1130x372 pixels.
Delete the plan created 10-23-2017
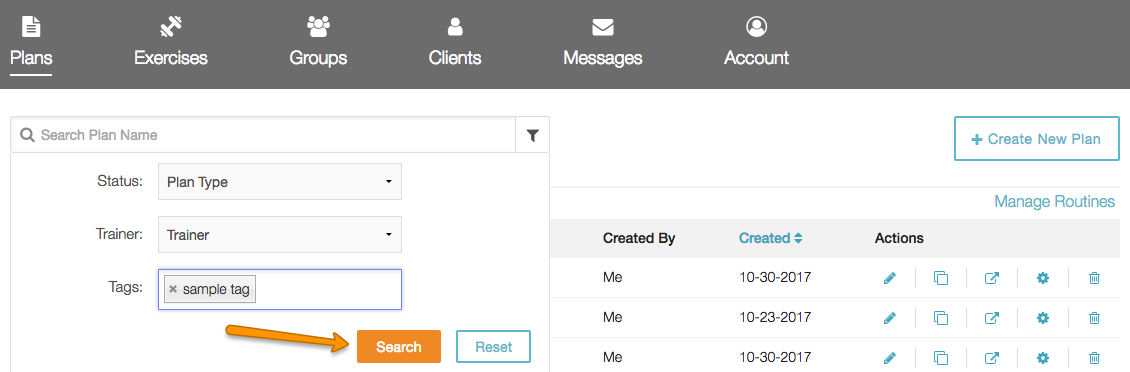pos(1094,317)
